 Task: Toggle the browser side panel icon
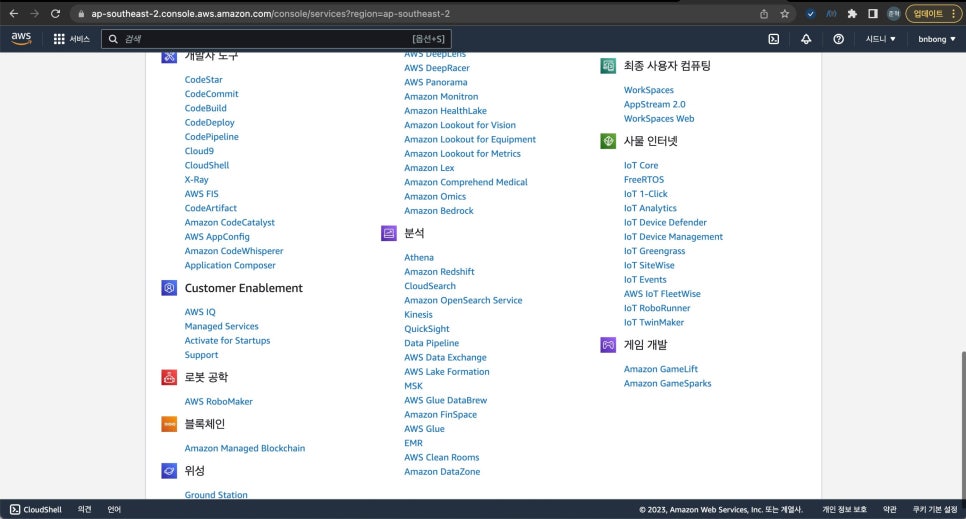873,14
